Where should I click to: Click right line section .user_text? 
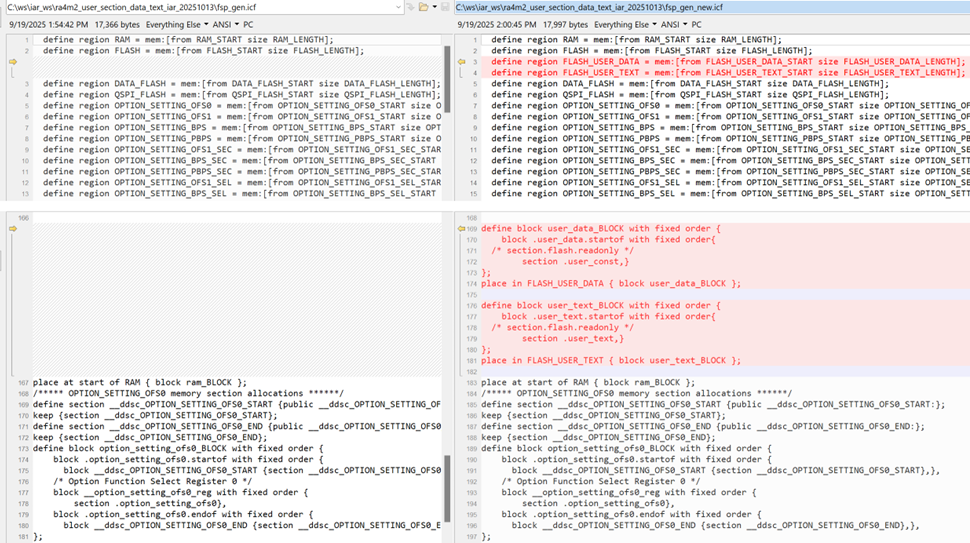coord(573,339)
